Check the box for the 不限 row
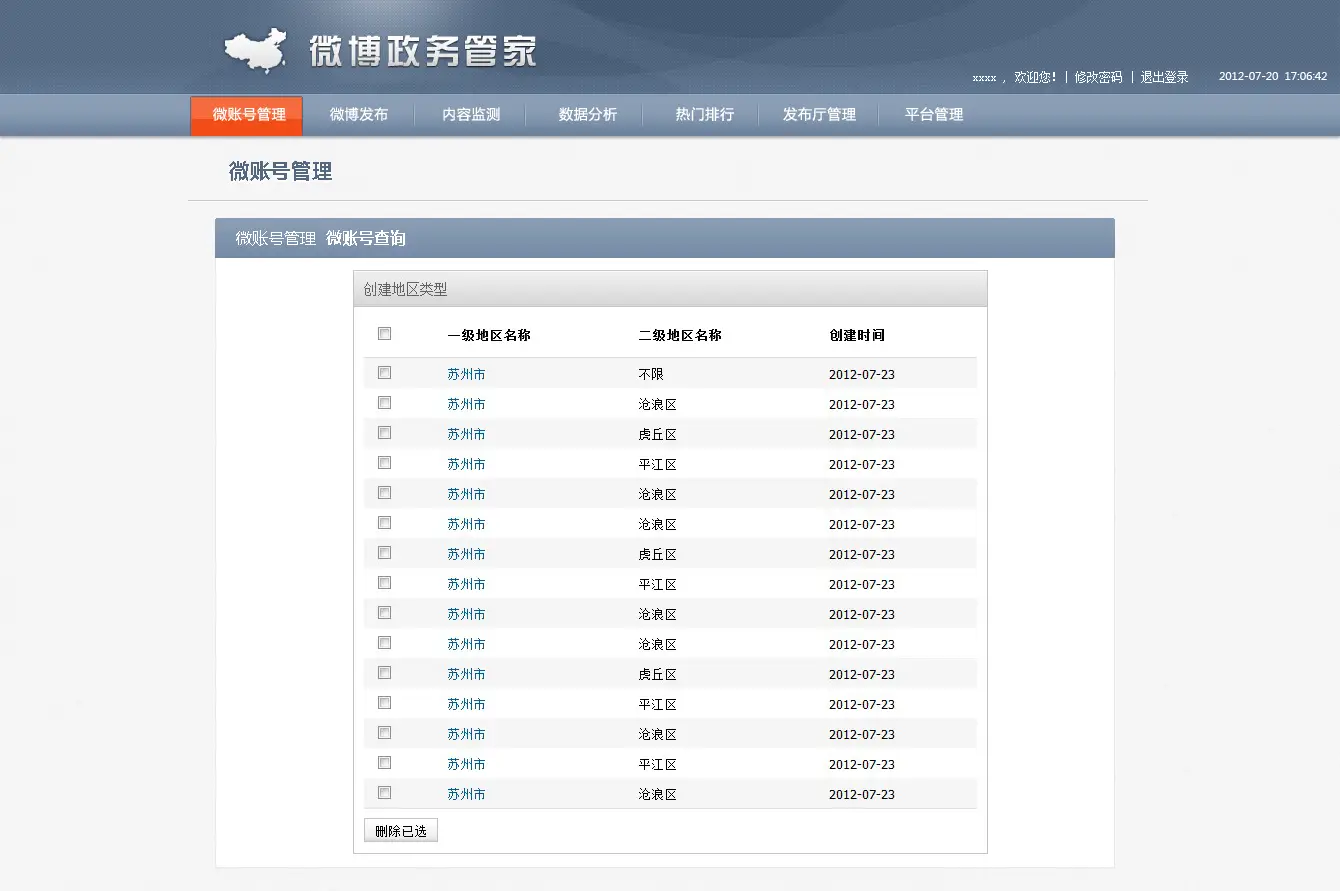Image resolution: width=1340 pixels, height=891 pixels. 384,373
